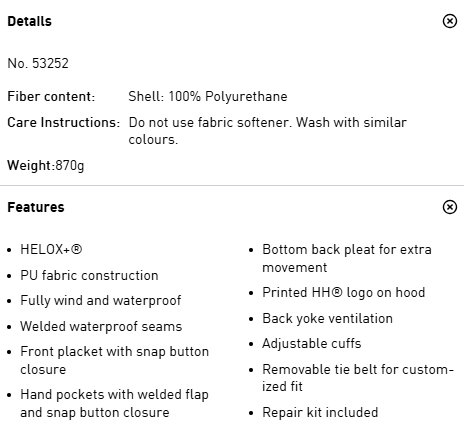The height and width of the screenshot is (433, 464).
Task: Collapse the Details section with circled X icon
Action: click(450, 21)
